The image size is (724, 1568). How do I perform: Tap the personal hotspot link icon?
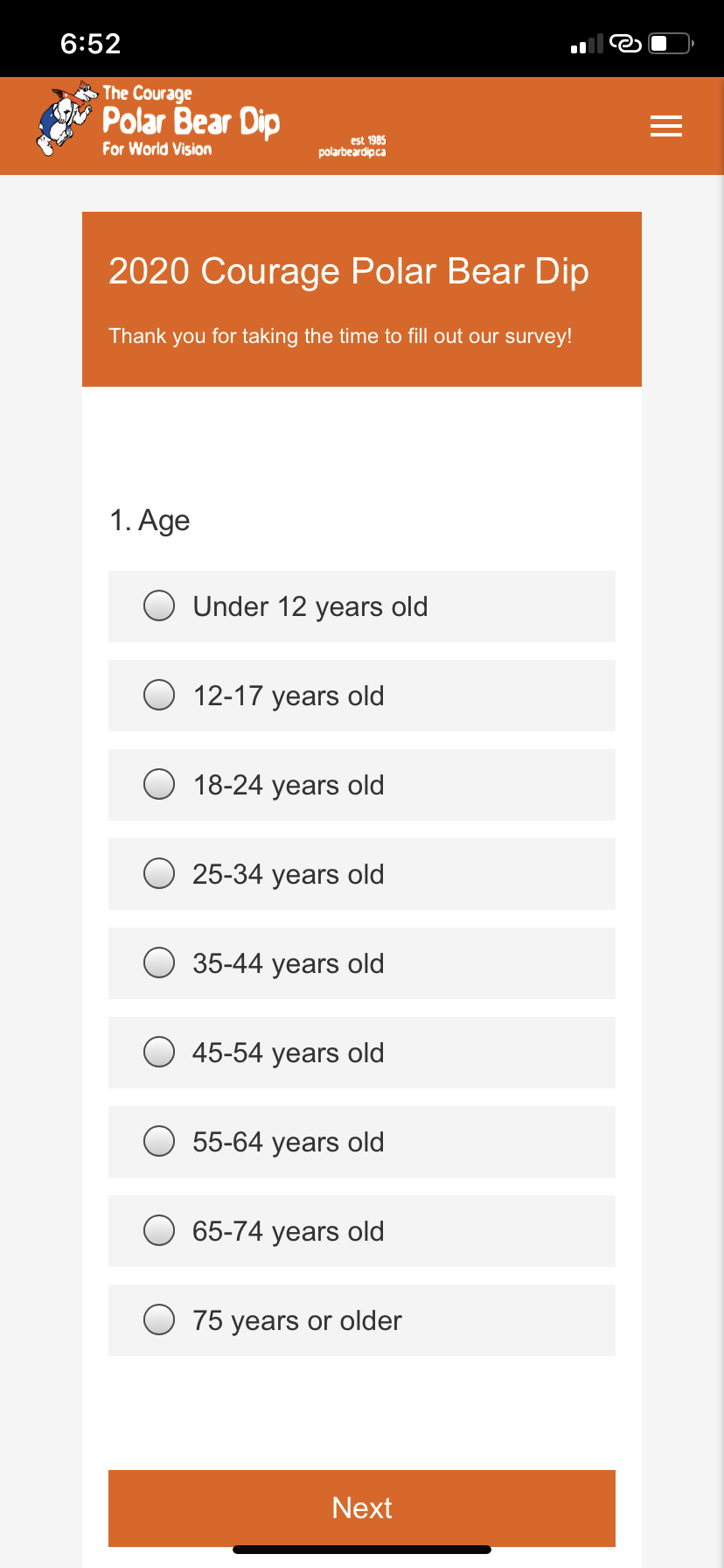(626, 43)
